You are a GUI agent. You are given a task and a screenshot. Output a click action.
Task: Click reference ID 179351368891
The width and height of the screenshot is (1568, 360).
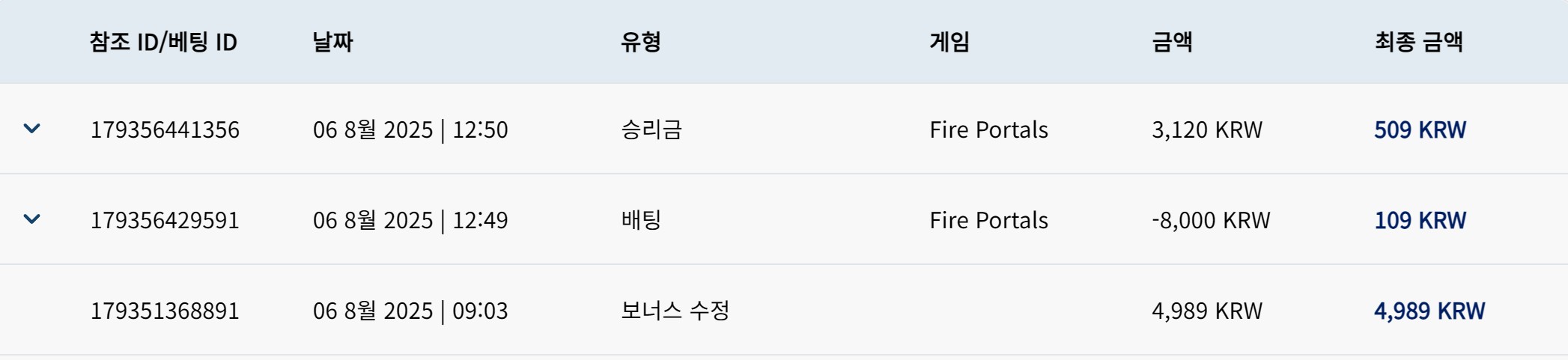pyautogui.click(x=165, y=311)
